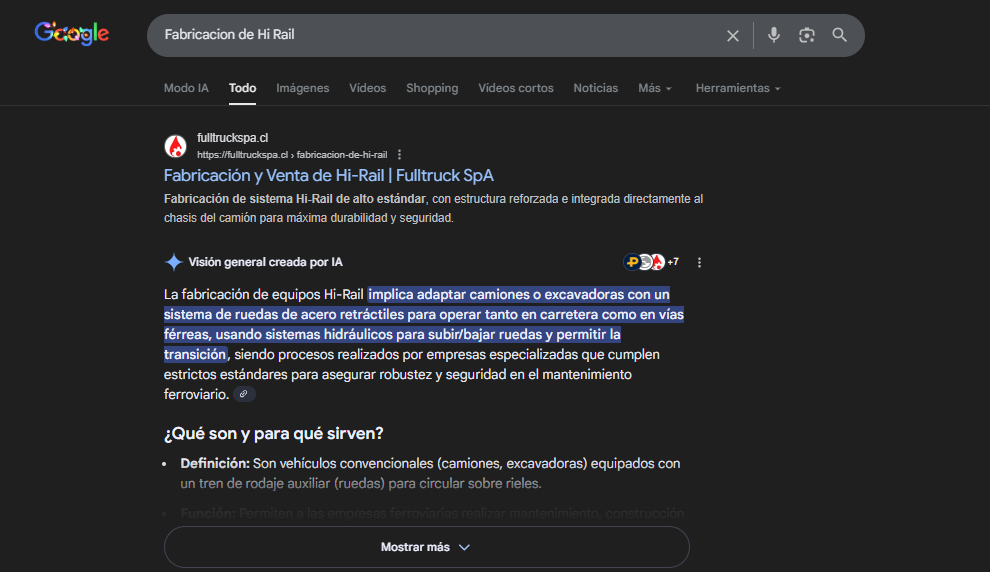Switch to Modo IA tab
990x572 pixels.
point(186,88)
